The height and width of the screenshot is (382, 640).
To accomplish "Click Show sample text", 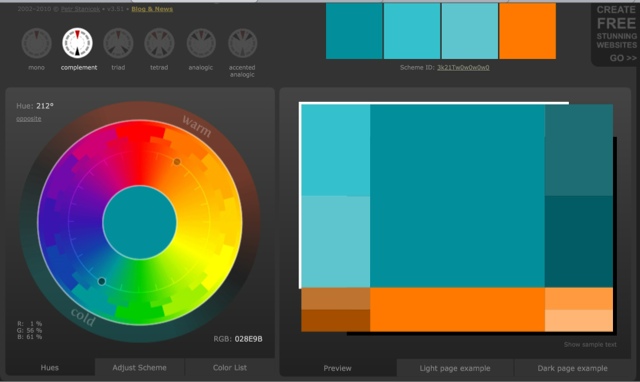I will [x=590, y=344].
